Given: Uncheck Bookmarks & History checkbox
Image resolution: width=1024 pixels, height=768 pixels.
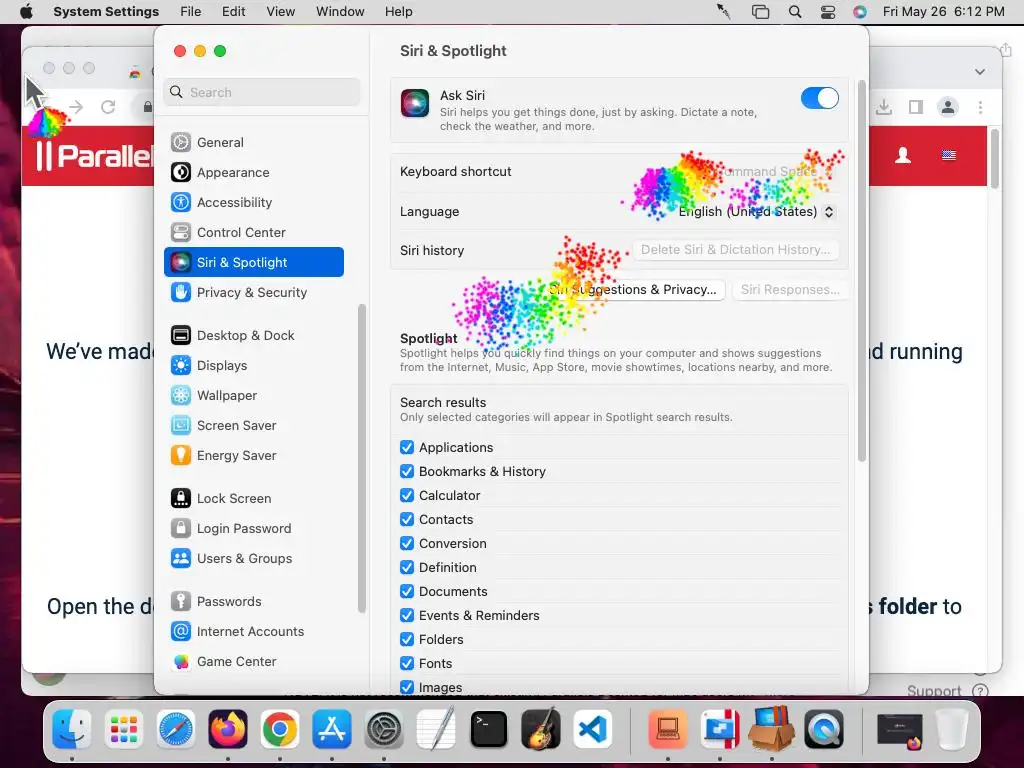Looking at the screenshot, I should click(407, 472).
